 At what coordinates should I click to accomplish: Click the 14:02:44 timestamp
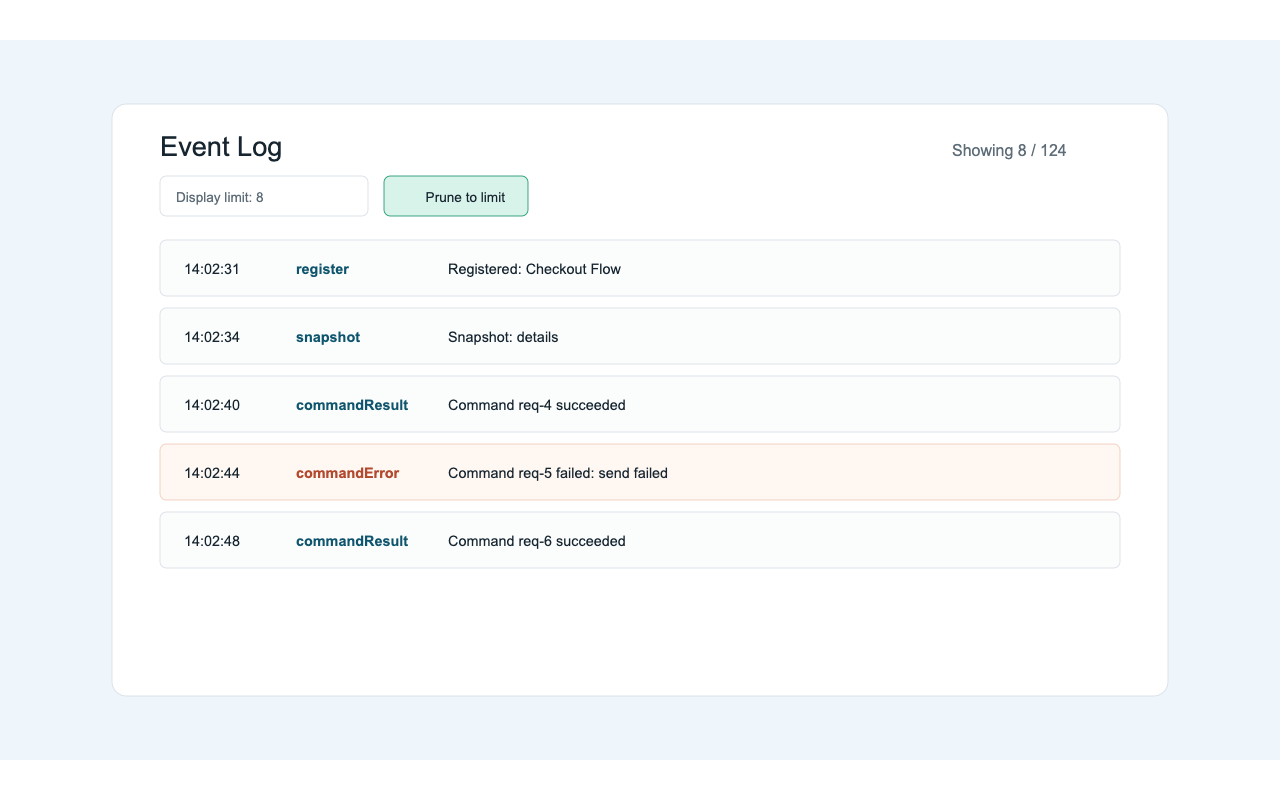(x=211, y=472)
